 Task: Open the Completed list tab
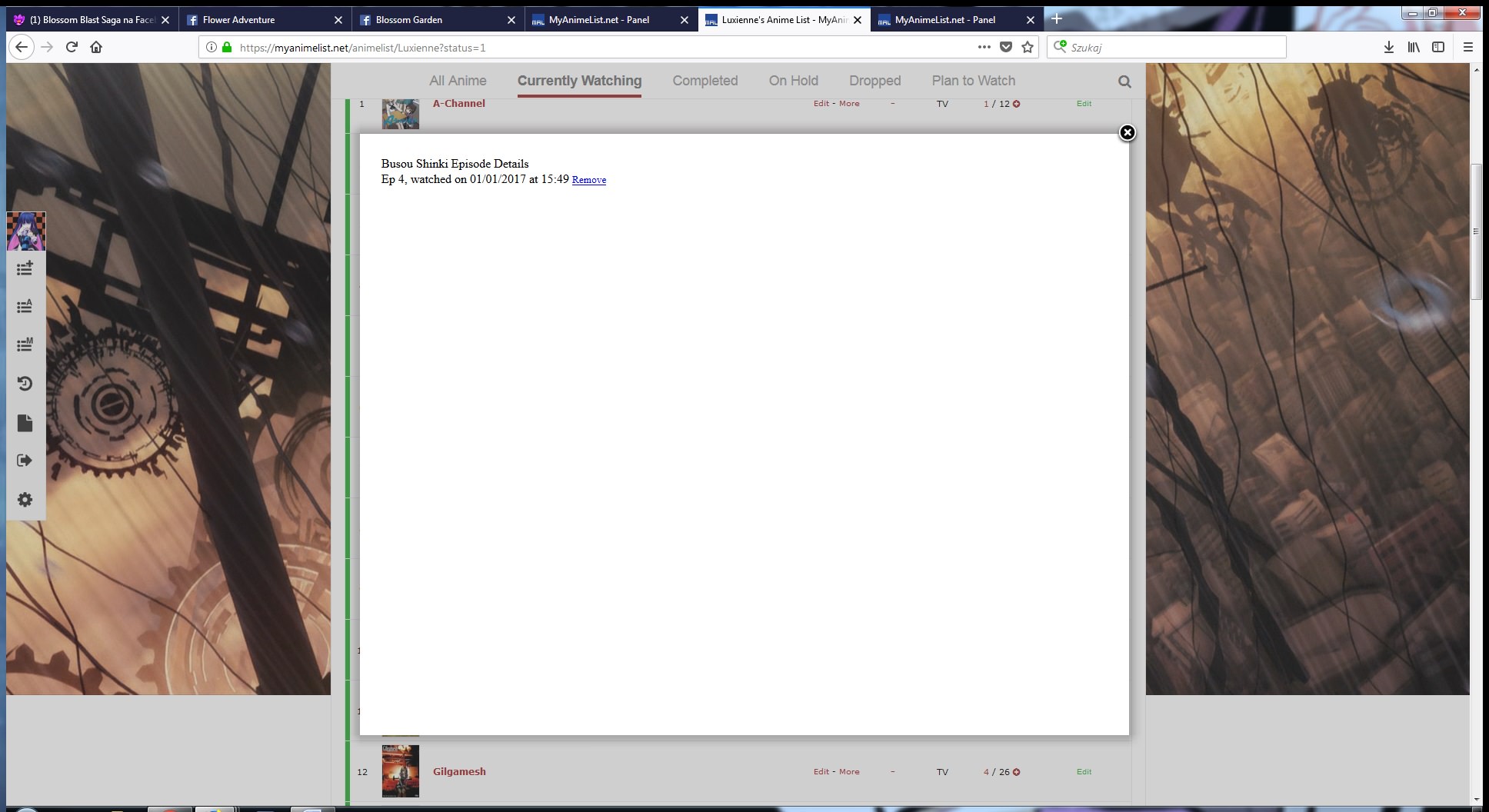click(x=705, y=81)
